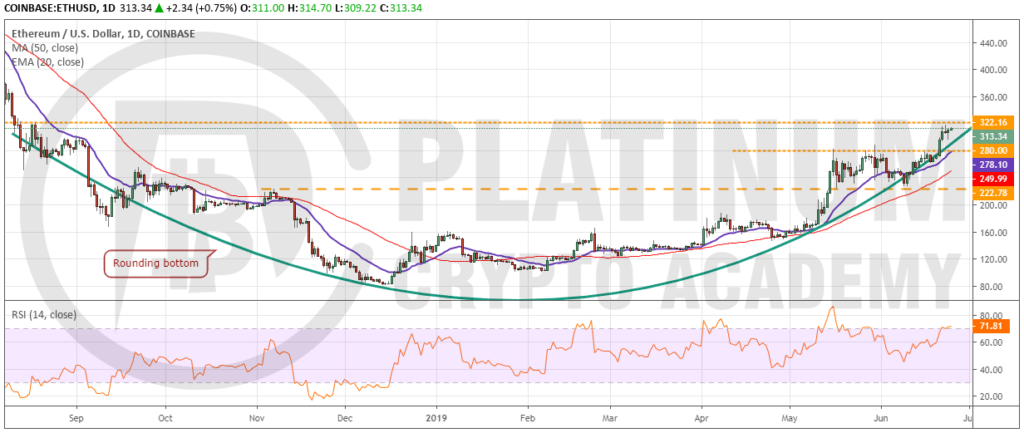Click the 71.81 RSI value label
Screen dimensions: 1024x433
[x=993, y=329]
